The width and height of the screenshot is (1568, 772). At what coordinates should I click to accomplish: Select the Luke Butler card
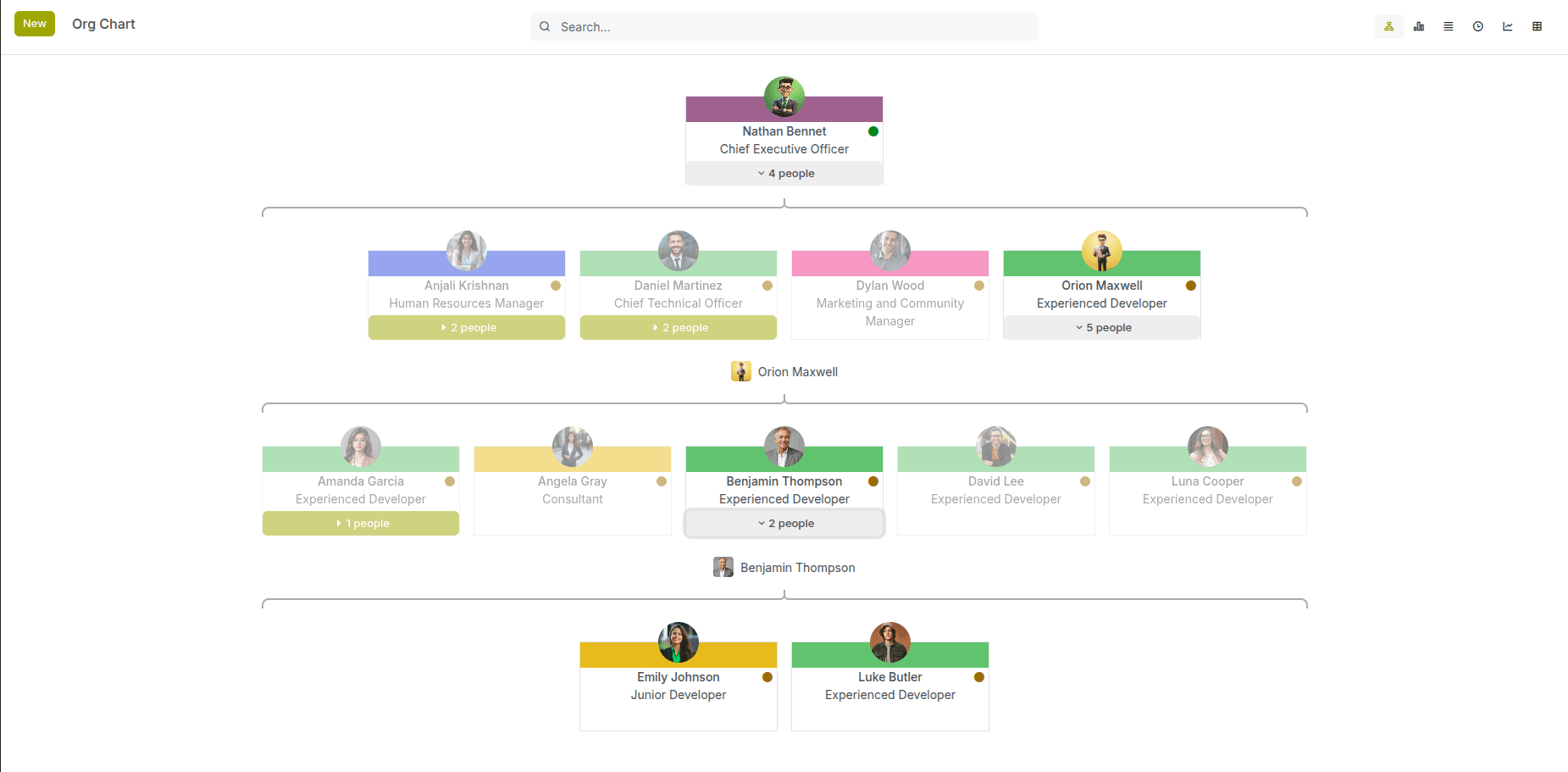pos(889,686)
